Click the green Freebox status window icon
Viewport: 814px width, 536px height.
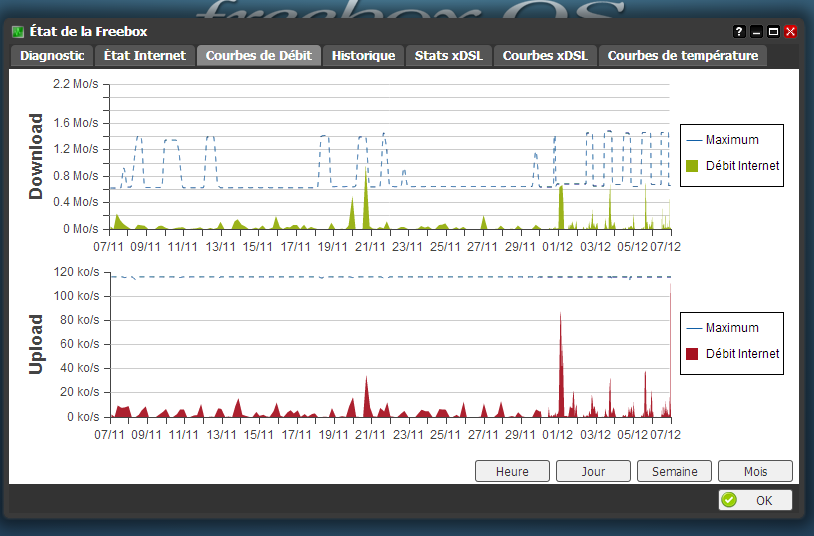pyautogui.click(x=18, y=32)
